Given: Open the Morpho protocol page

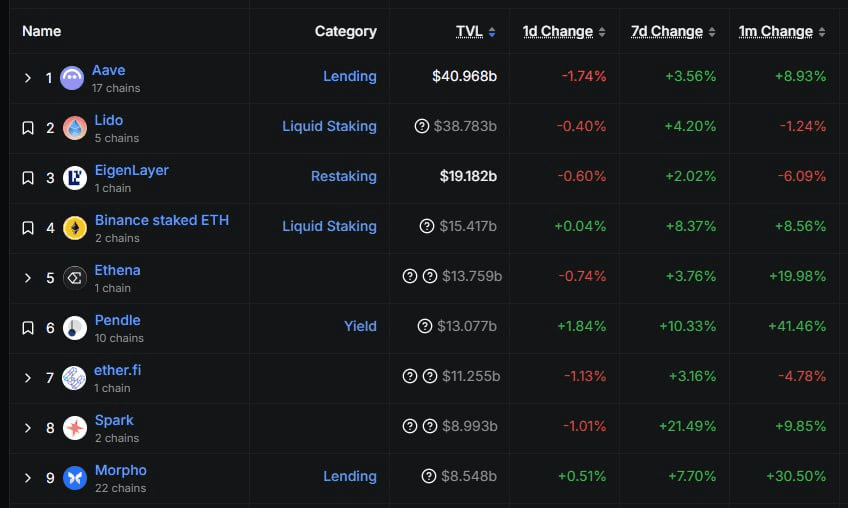Looking at the screenshot, I should click(x=121, y=470).
